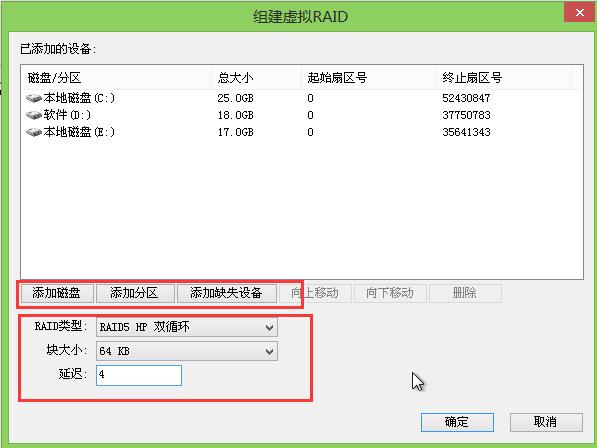This screenshot has height=448, width=597.
Task: Click the drive icon for 本地磁盘 (C:)
Action: [x=34, y=98]
